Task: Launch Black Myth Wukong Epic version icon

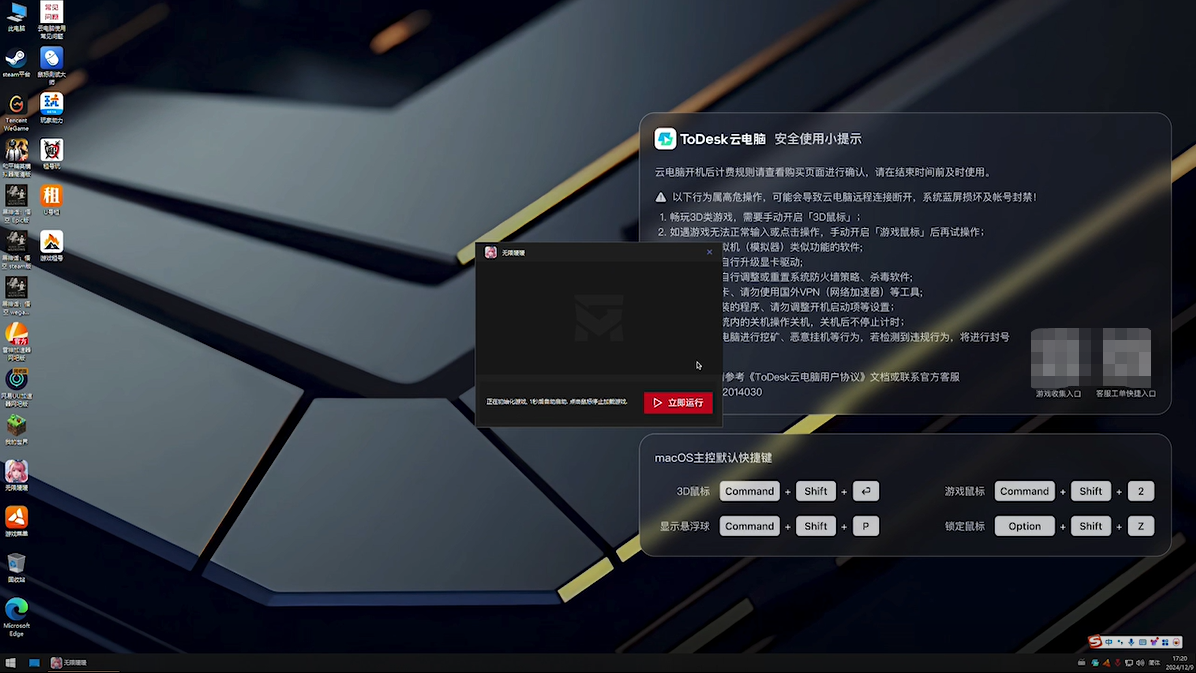Action: coord(16,204)
